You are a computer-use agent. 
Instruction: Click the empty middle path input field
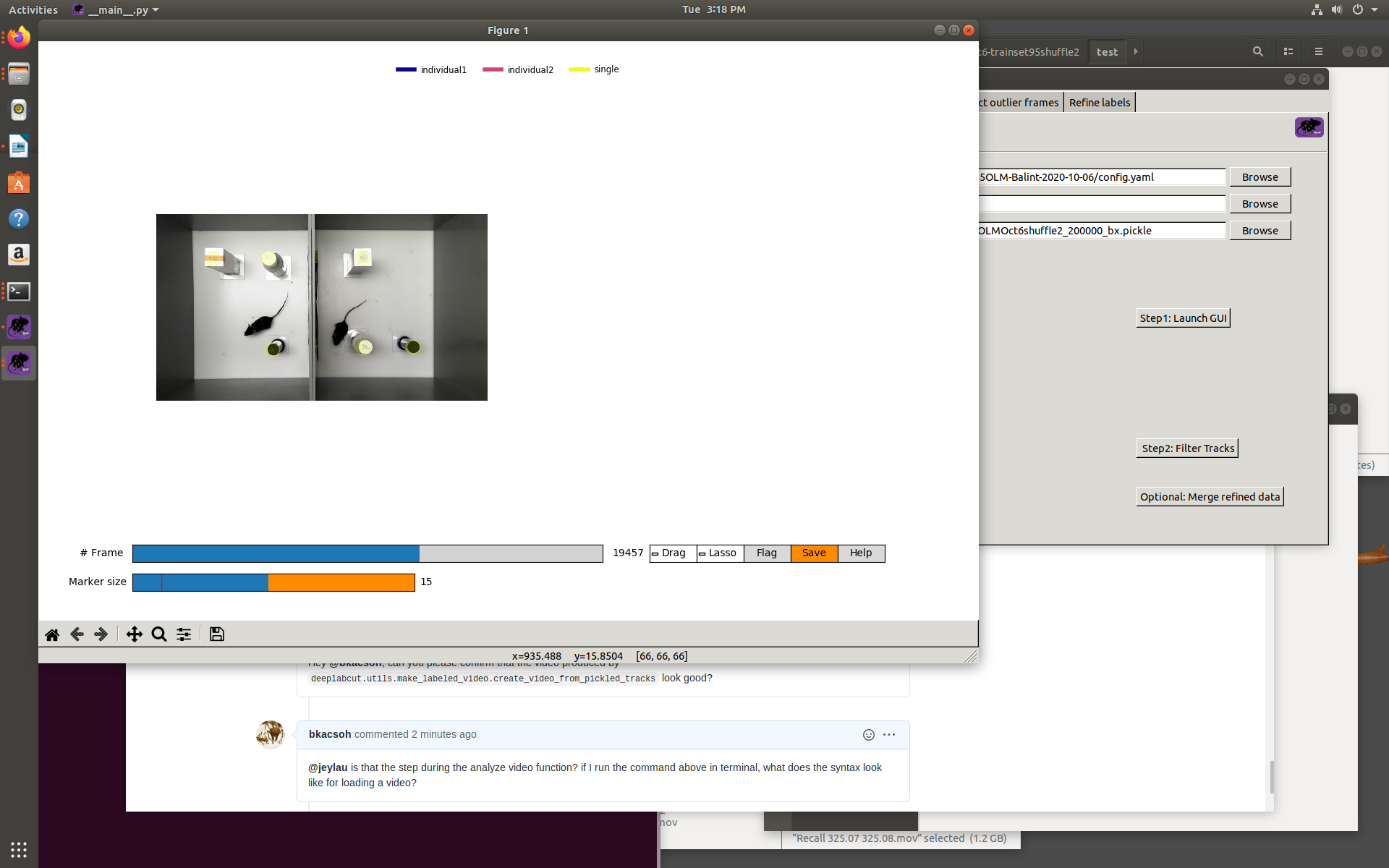(1102, 204)
